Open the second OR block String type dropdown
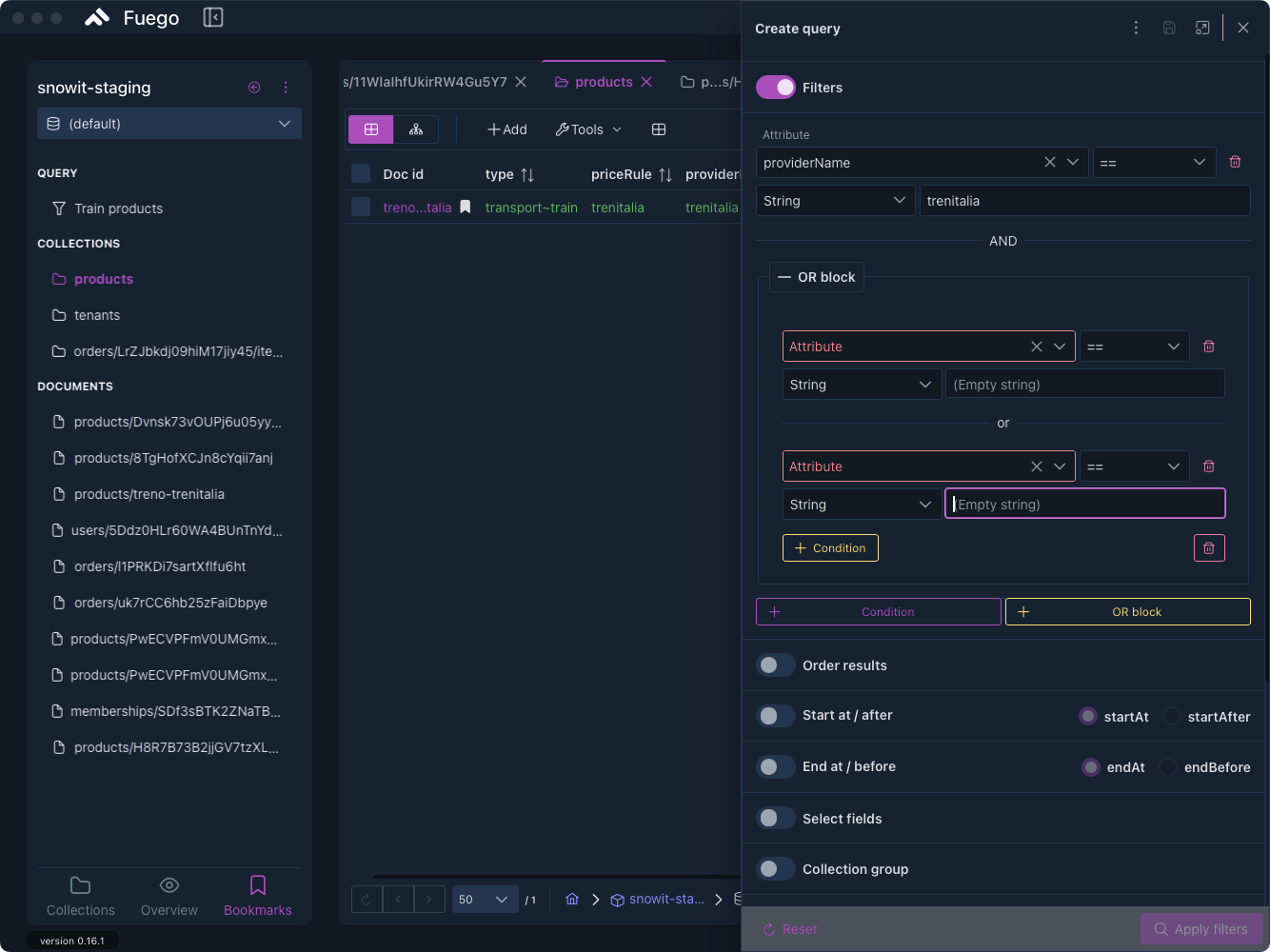The height and width of the screenshot is (952, 1270). click(x=863, y=505)
